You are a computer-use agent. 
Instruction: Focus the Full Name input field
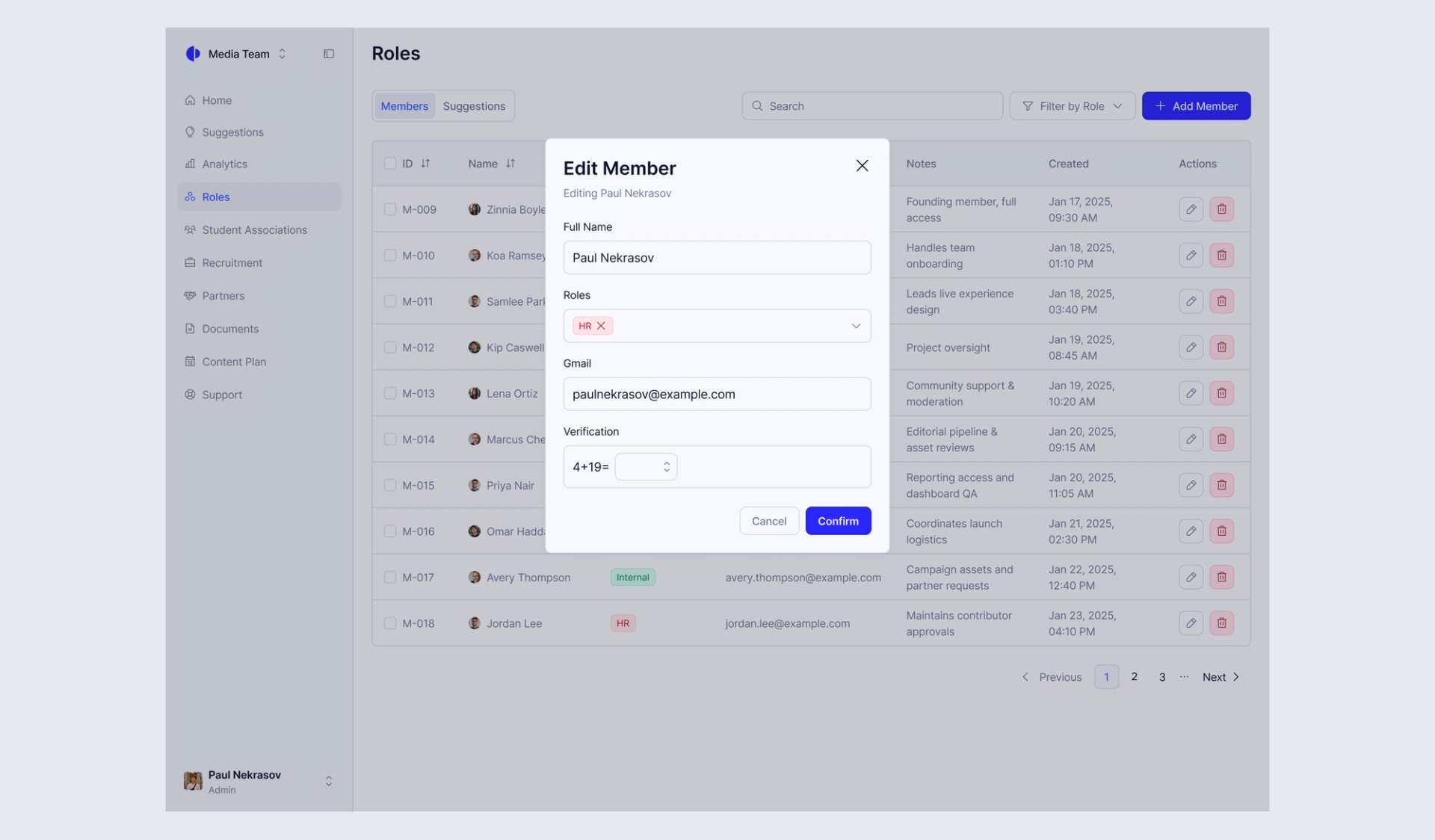(717, 258)
